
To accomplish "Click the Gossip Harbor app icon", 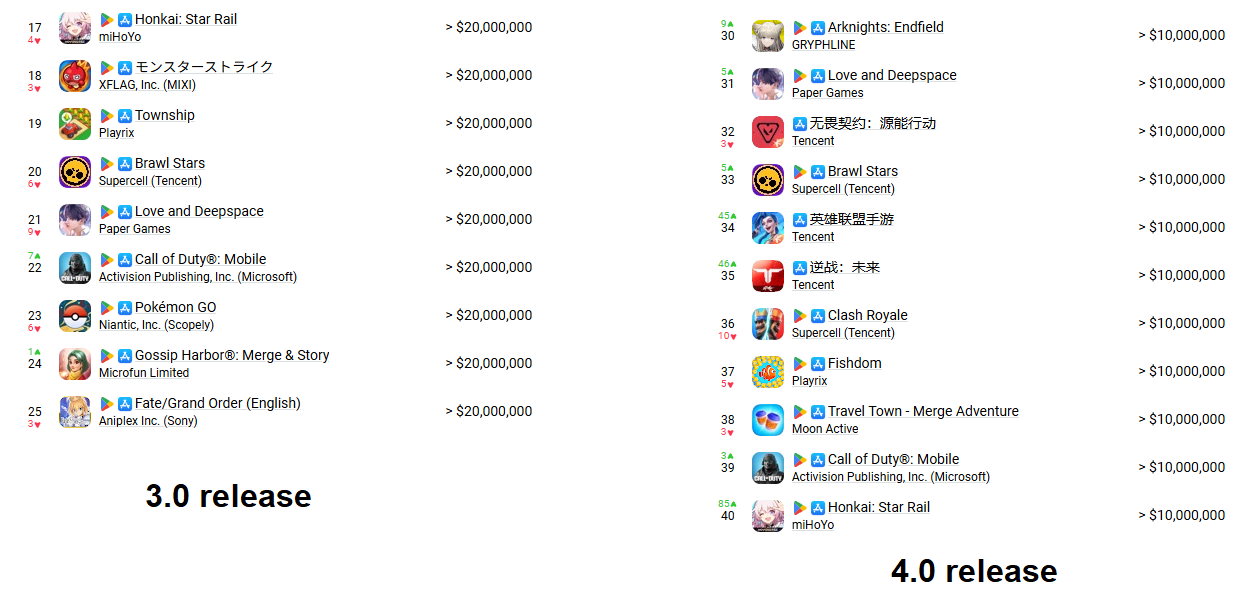I will (75, 364).
